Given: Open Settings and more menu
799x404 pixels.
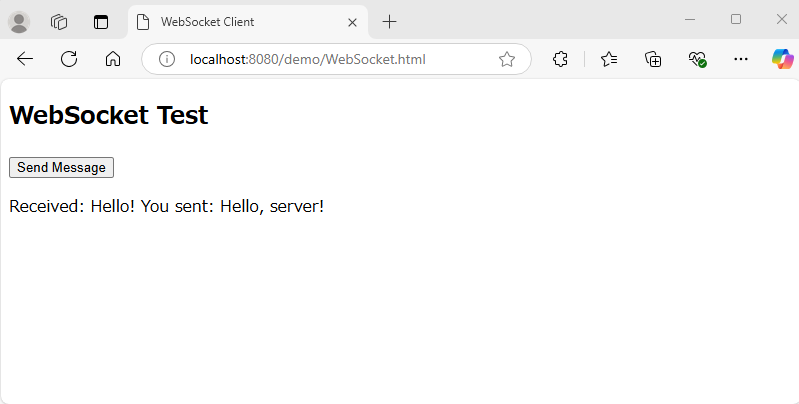Looking at the screenshot, I should tap(741, 59).
